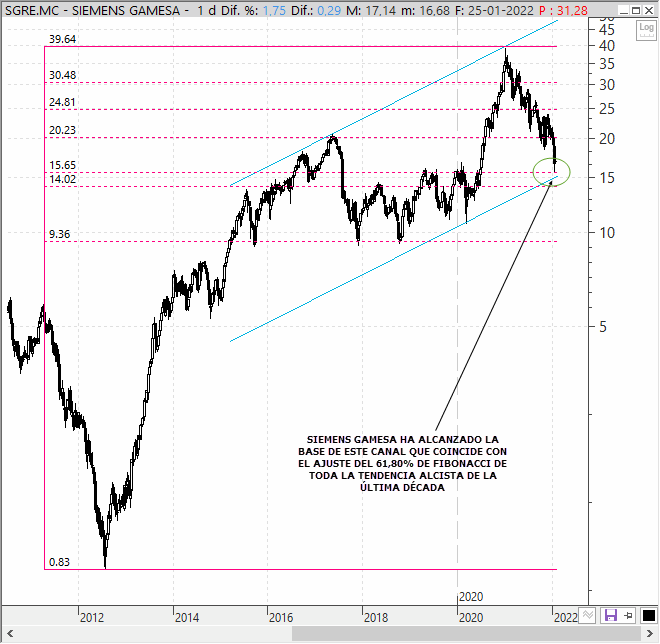
Task: Click the Dif. value 0,29
Action: coord(329,10)
